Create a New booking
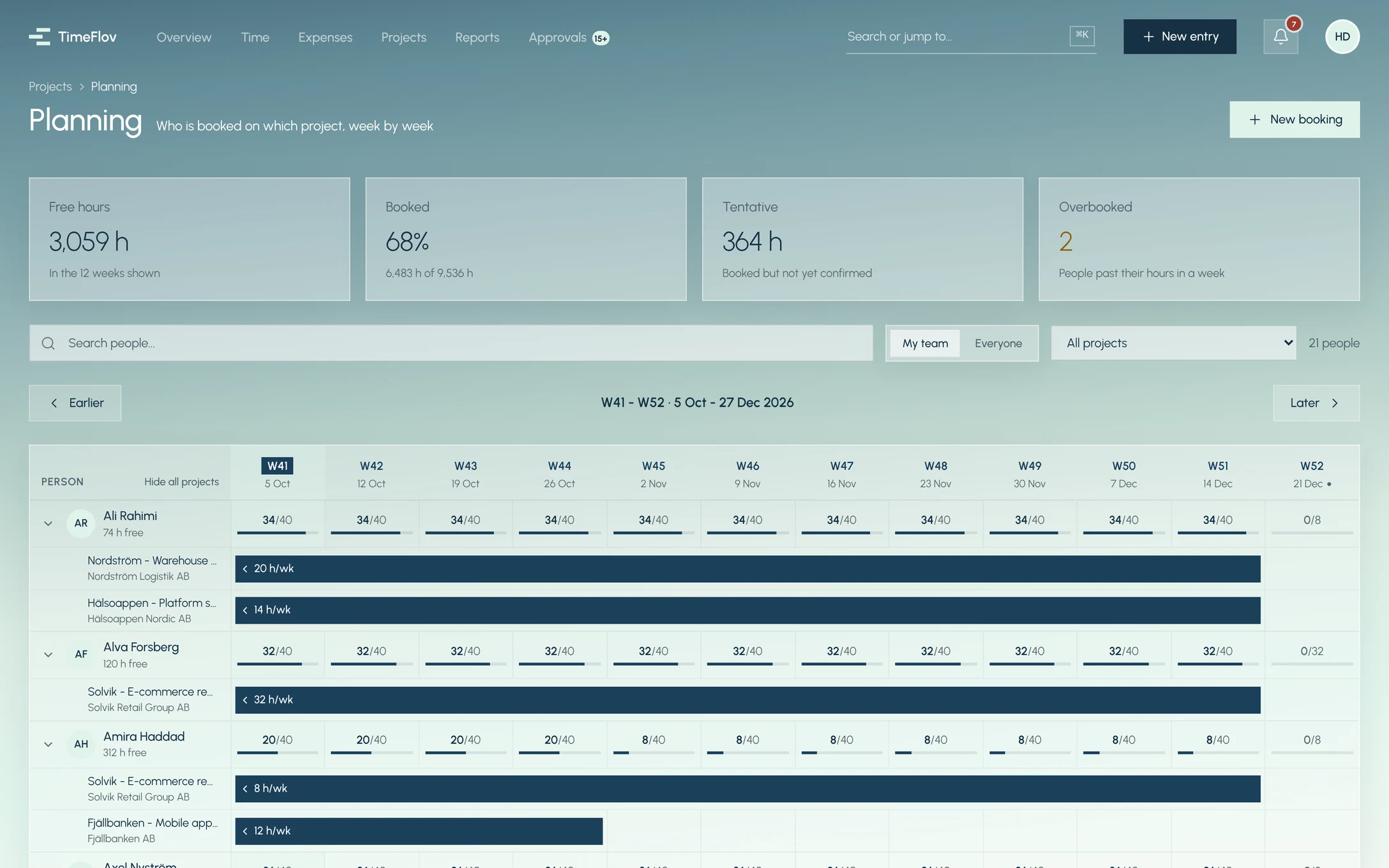Viewport: 1389px width, 868px height. (1295, 119)
